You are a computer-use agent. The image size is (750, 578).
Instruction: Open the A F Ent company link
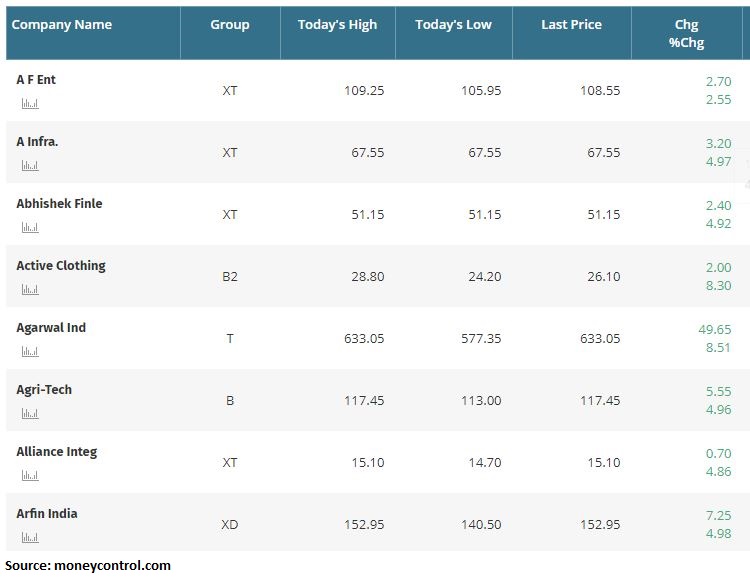coord(36,79)
